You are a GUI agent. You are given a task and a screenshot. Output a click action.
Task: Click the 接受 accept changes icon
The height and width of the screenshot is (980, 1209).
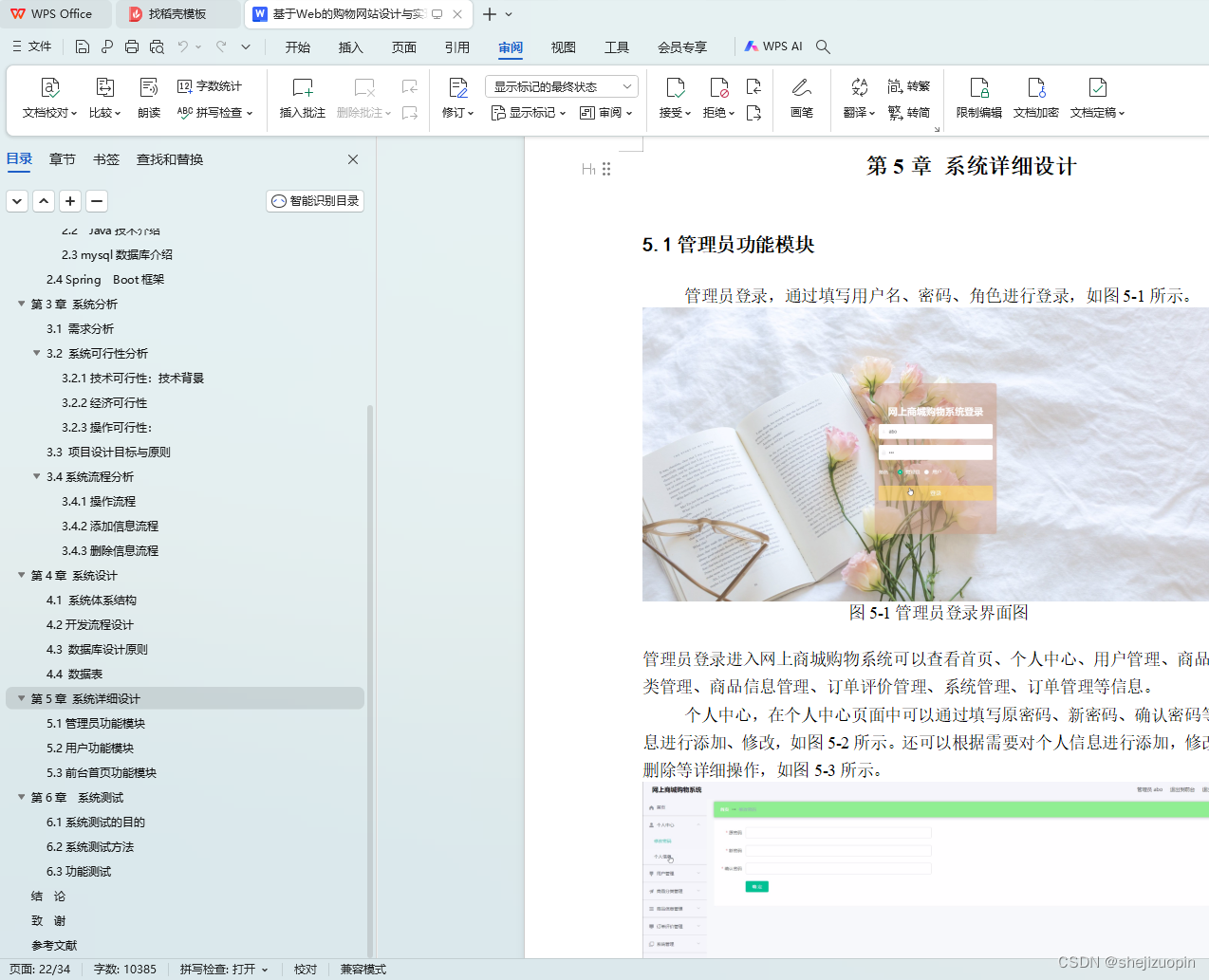coord(675,88)
